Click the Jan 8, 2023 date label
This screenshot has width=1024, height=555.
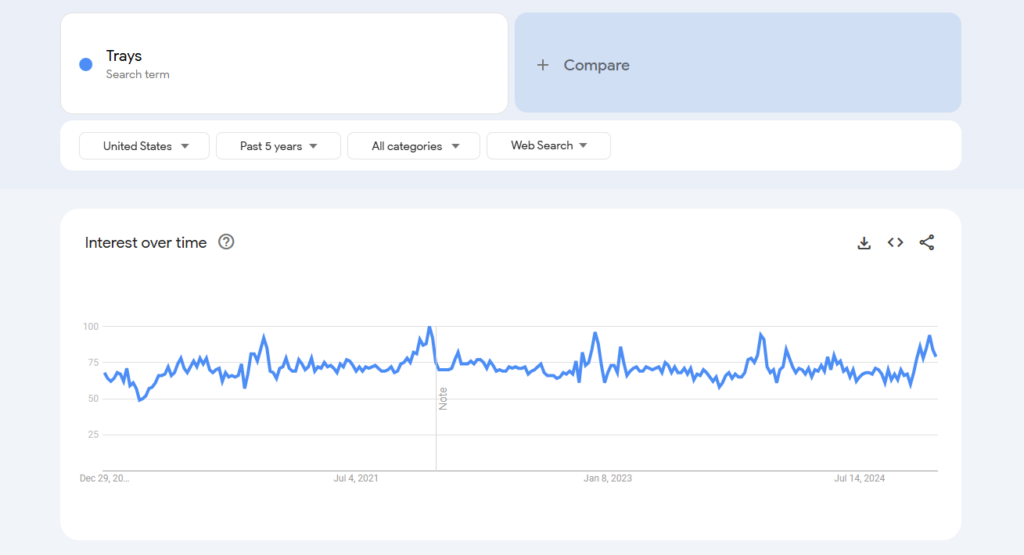point(608,479)
